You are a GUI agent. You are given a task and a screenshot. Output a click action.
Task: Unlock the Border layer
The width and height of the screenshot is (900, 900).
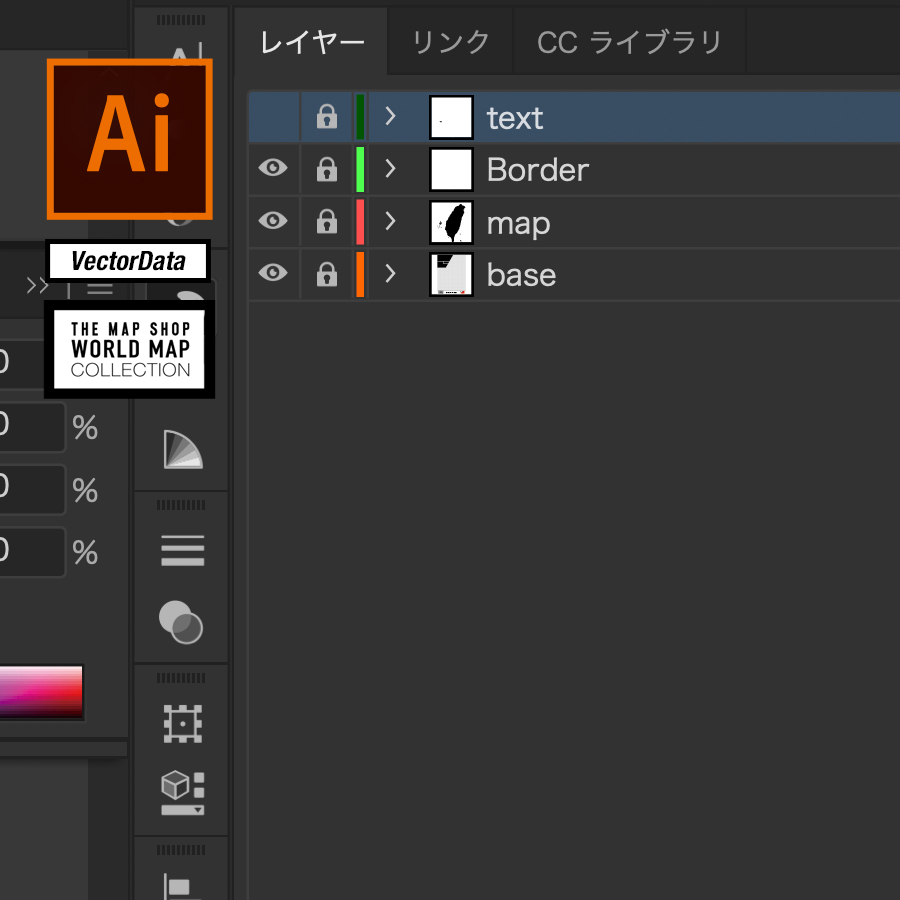click(327, 169)
